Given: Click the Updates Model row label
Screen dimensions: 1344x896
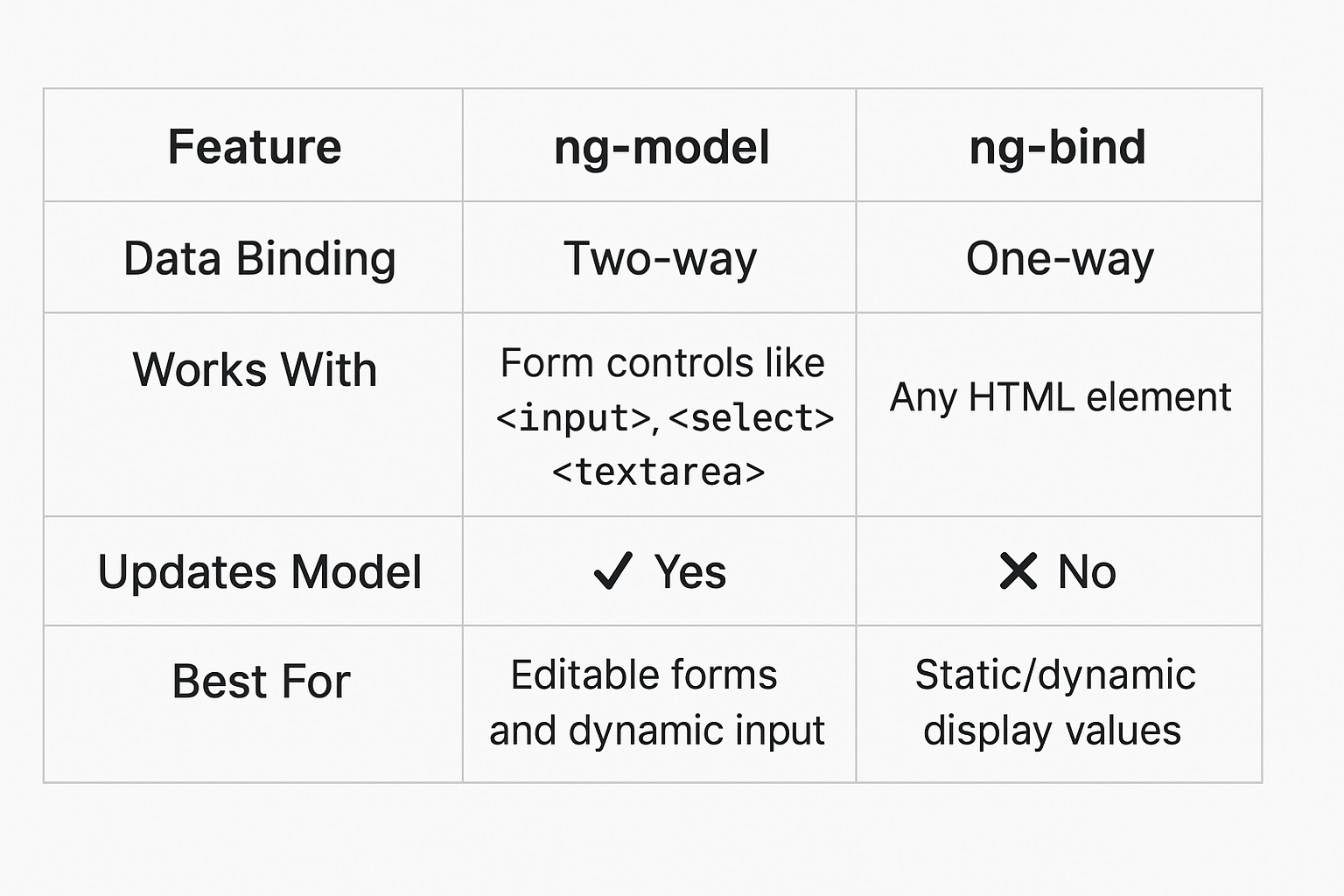Looking at the screenshot, I should (260, 572).
